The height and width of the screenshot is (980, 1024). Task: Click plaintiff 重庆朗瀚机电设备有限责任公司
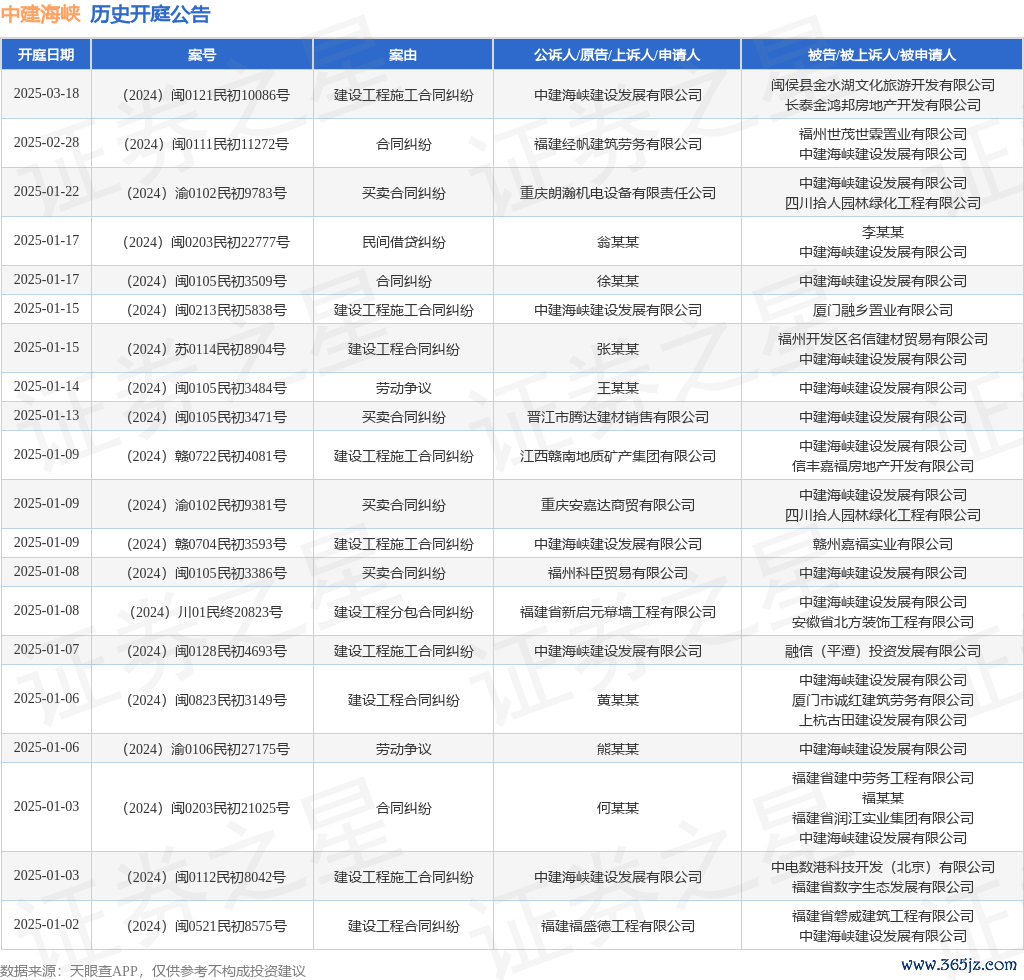618,193
